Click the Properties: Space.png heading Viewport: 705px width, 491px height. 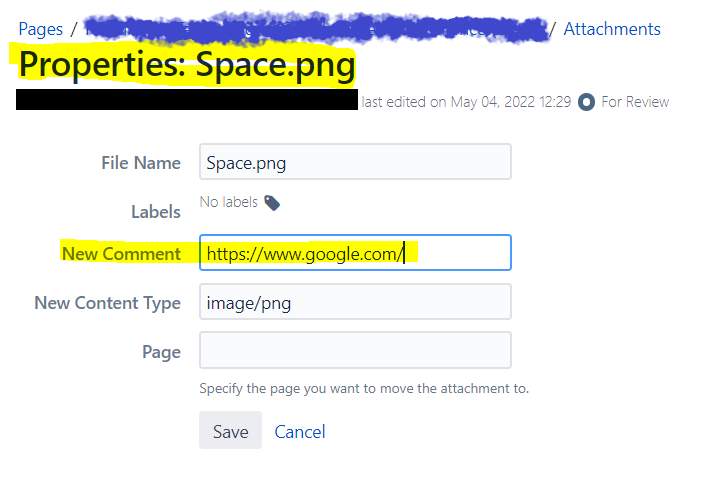click(187, 65)
